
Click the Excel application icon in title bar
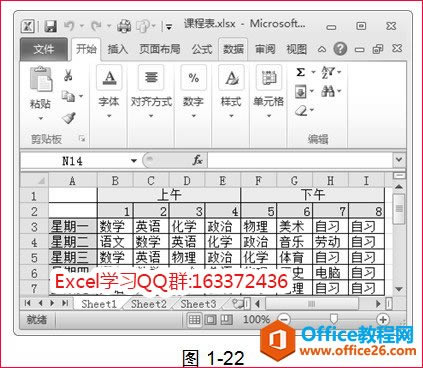pos(27,26)
